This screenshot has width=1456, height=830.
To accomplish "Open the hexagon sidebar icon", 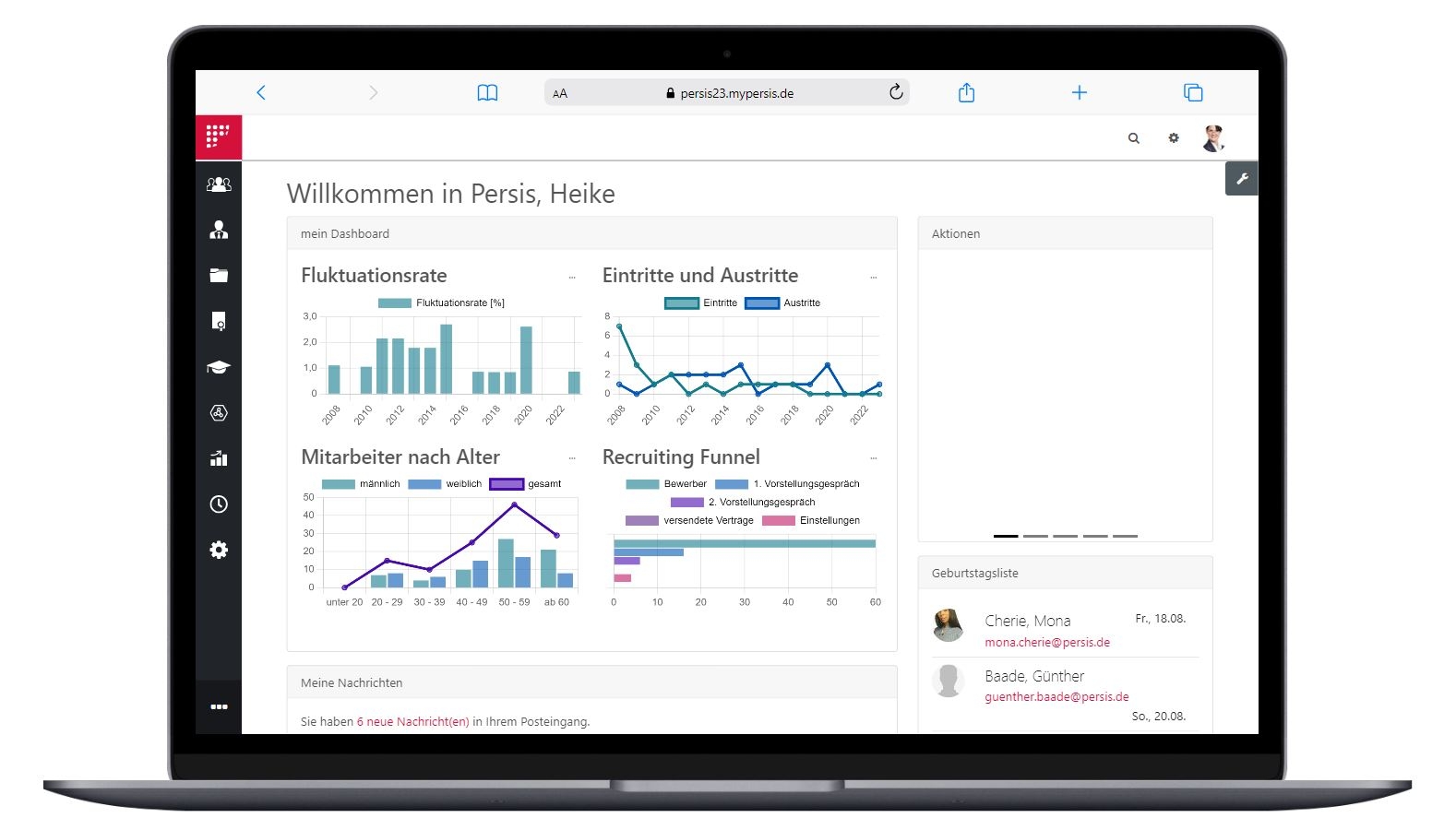I will pyautogui.click(x=219, y=412).
